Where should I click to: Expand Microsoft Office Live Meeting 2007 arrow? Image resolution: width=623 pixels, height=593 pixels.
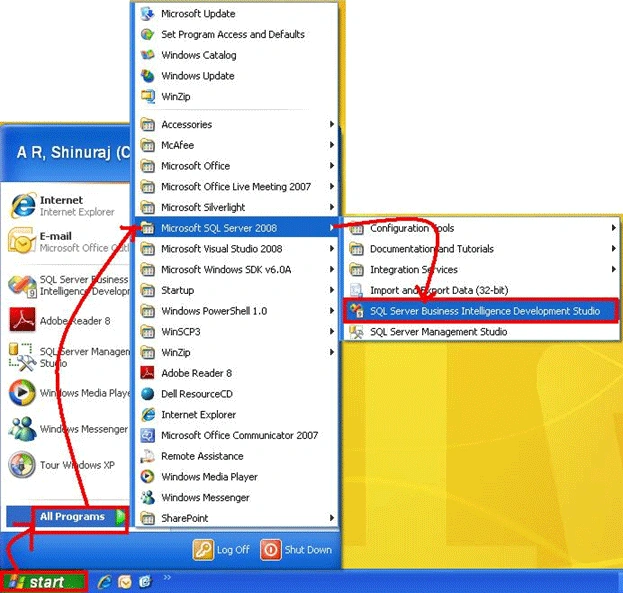pos(332,186)
